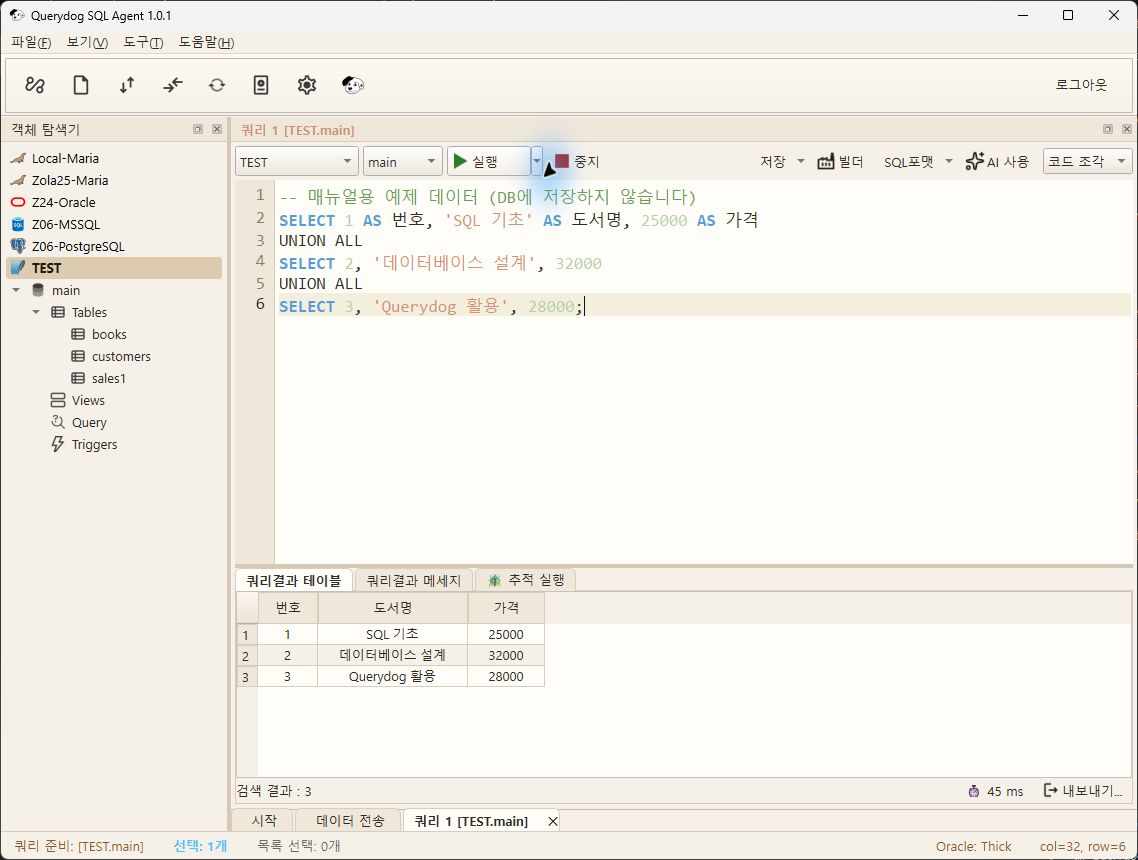Click the address book icon in toolbar
The height and width of the screenshot is (860, 1138).
[261, 85]
